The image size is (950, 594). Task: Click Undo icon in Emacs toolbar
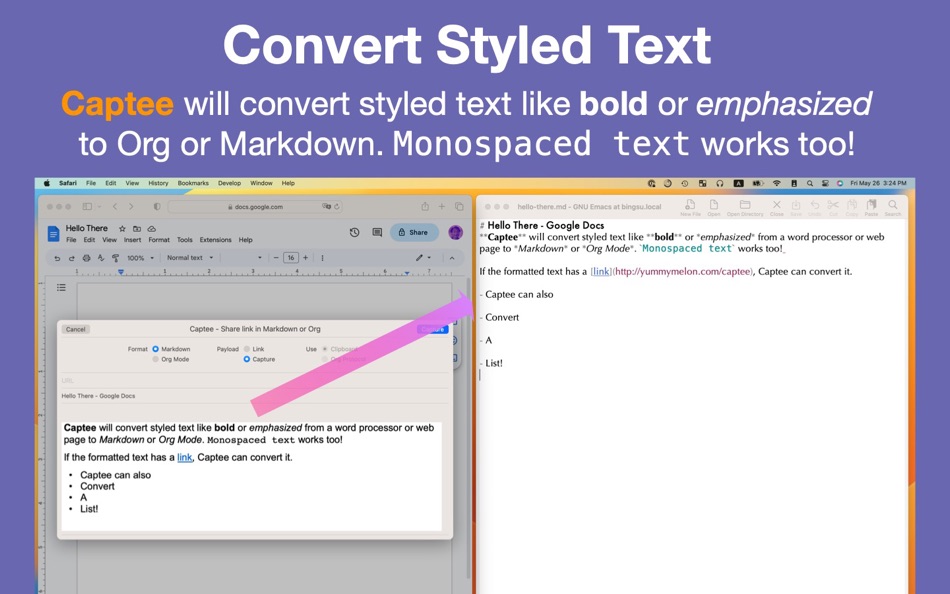[x=815, y=205]
